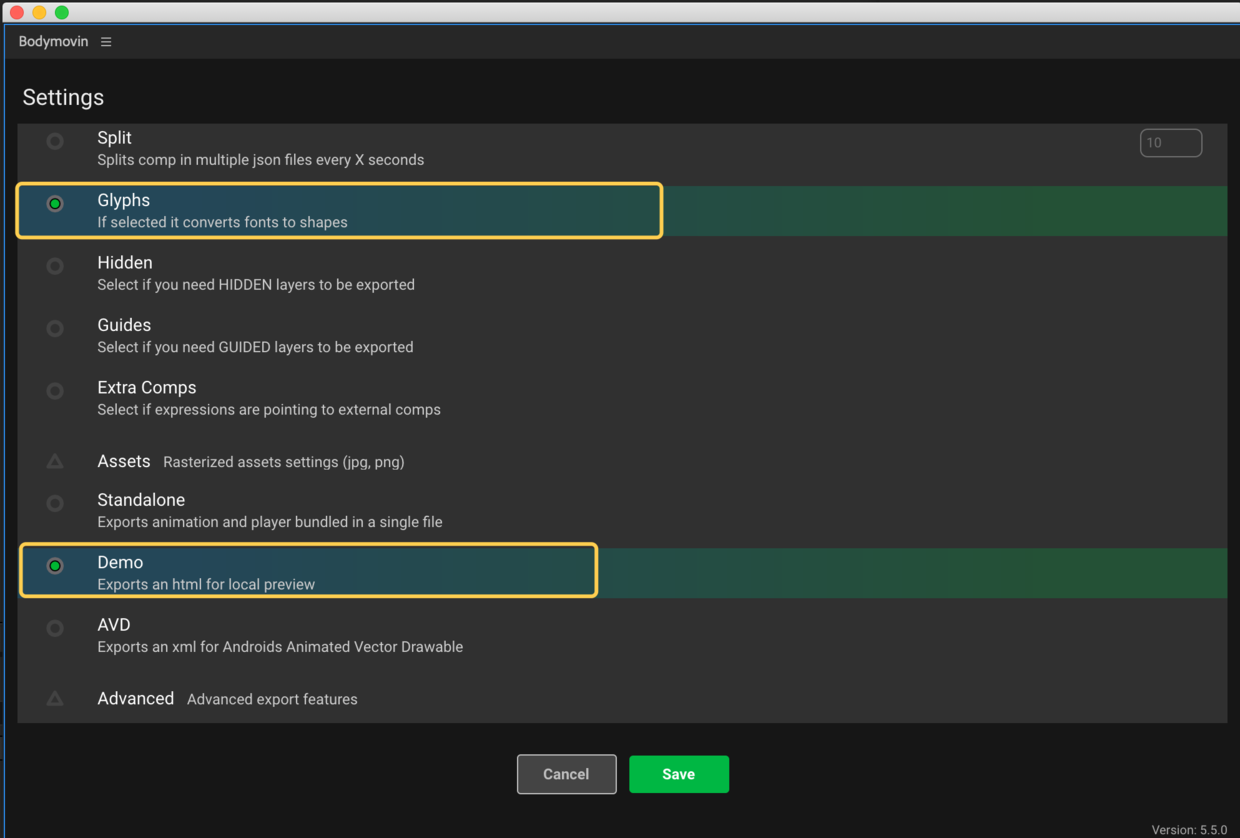Screen dimensions: 1240x838
Task: Click the Assets section label
Action: point(124,461)
